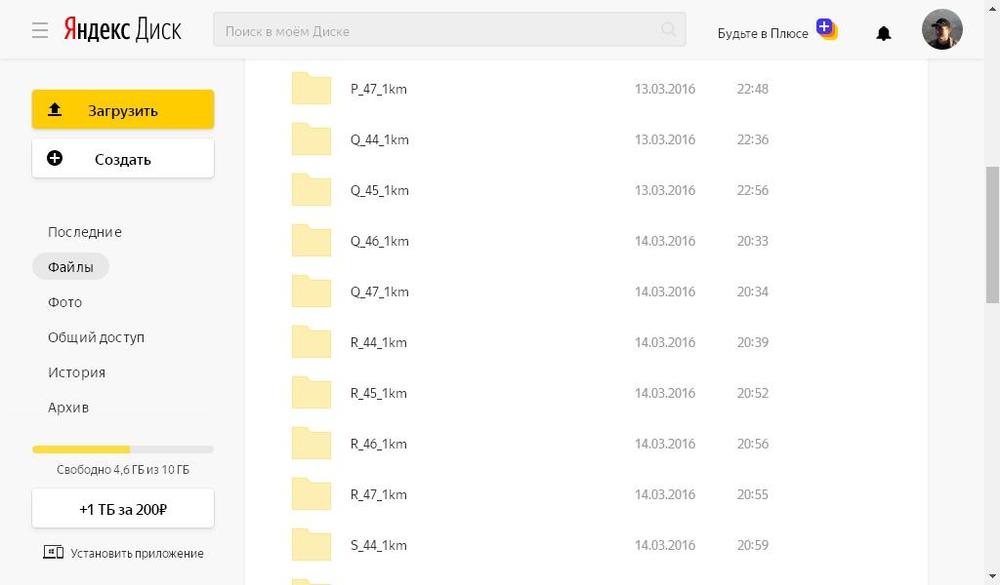Click the P_47_1km folder icon
The height and width of the screenshot is (585, 1000).
point(311,89)
